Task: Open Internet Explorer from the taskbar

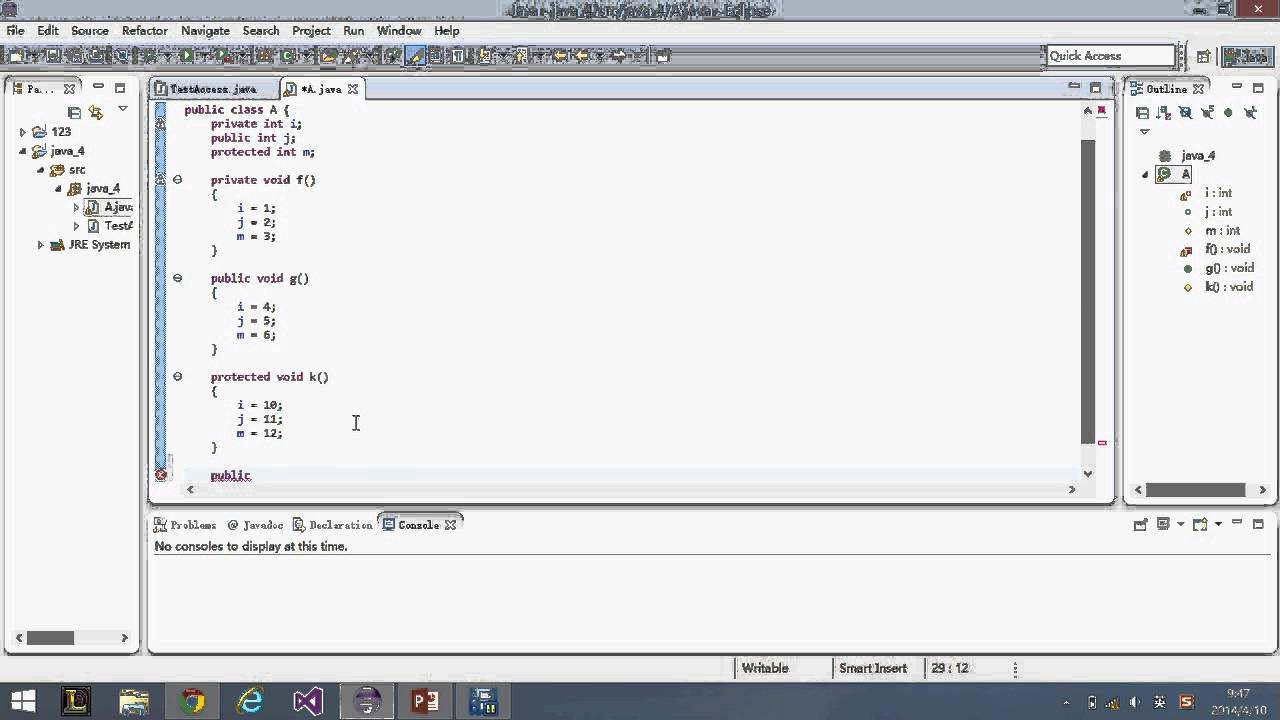Action: pyautogui.click(x=250, y=701)
